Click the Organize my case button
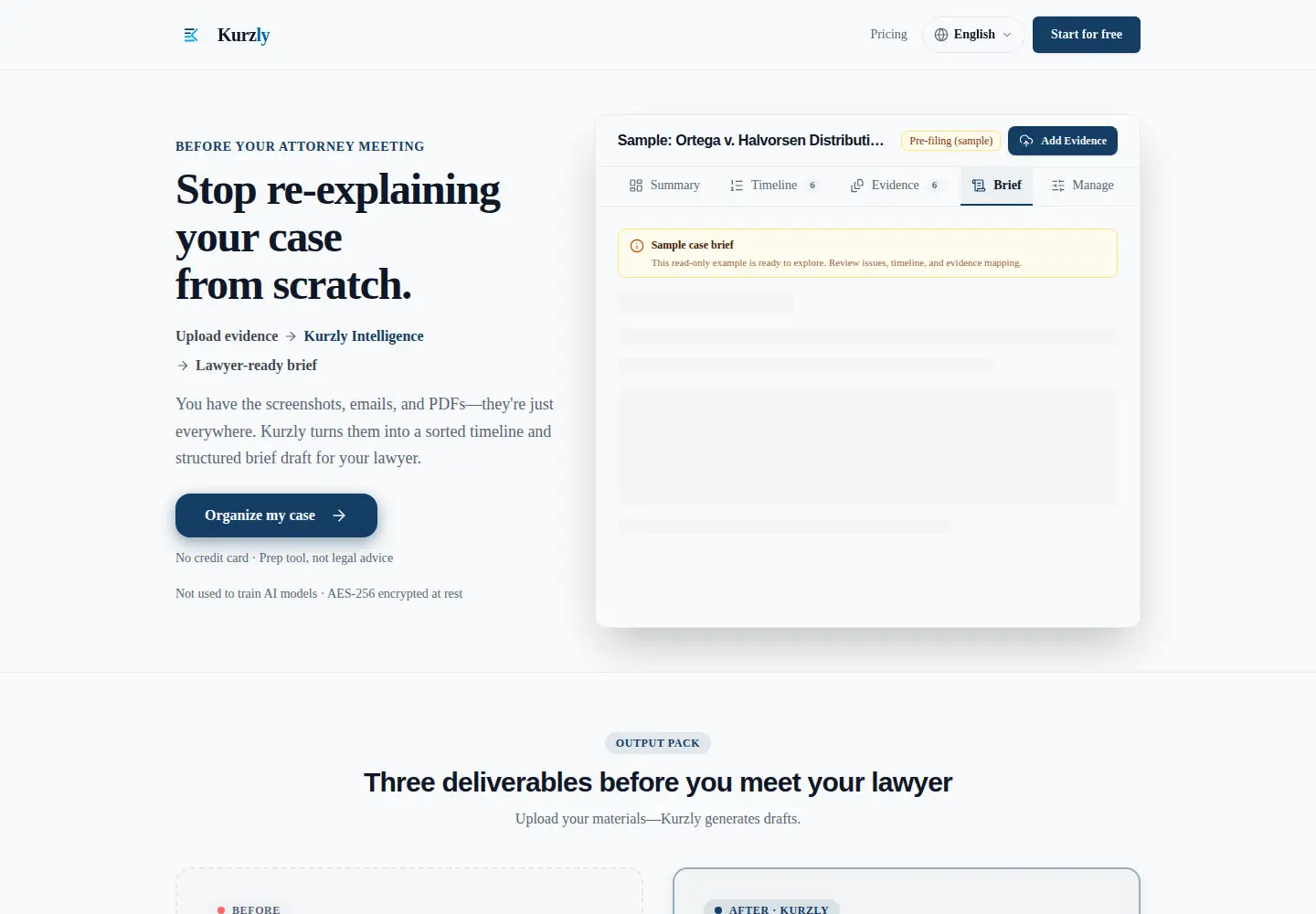 (276, 515)
